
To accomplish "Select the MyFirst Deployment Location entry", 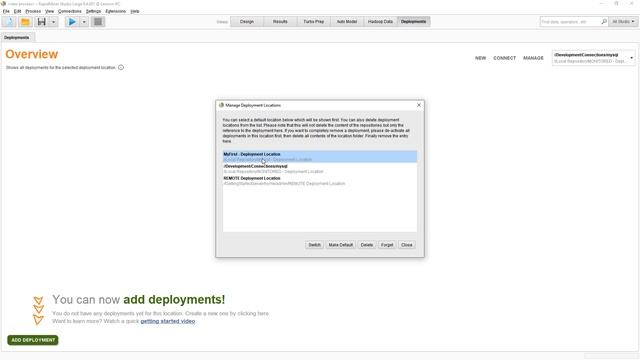I will (x=320, y=157).
